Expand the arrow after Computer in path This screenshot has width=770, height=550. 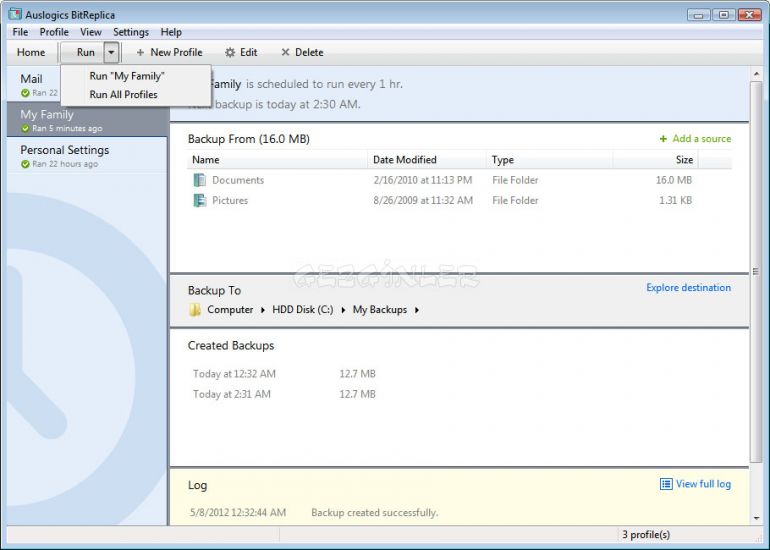click(263, 310)
